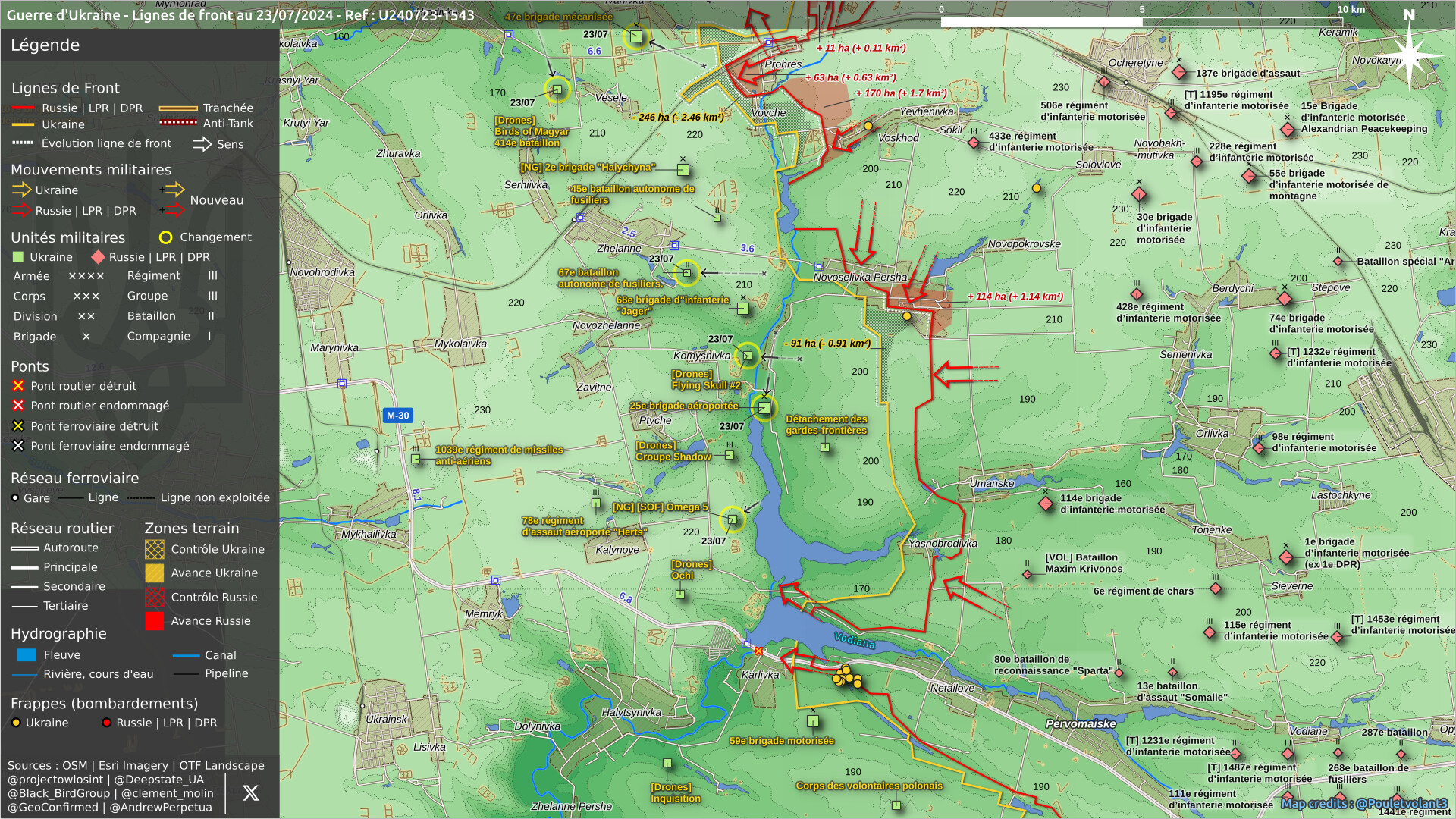Click the destroyed road bridge legend icon
The image size is (1456, 819).
(18, 386)
